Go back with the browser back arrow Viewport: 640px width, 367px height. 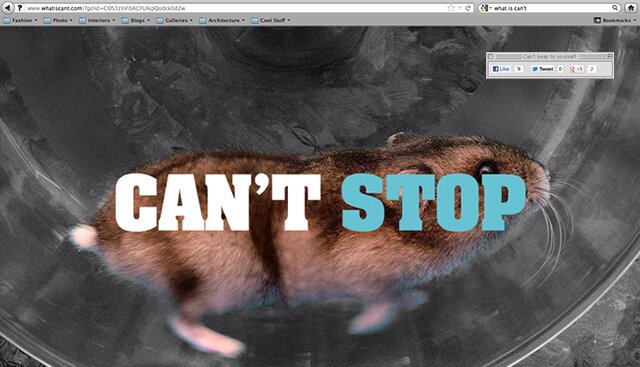point(8,8)
